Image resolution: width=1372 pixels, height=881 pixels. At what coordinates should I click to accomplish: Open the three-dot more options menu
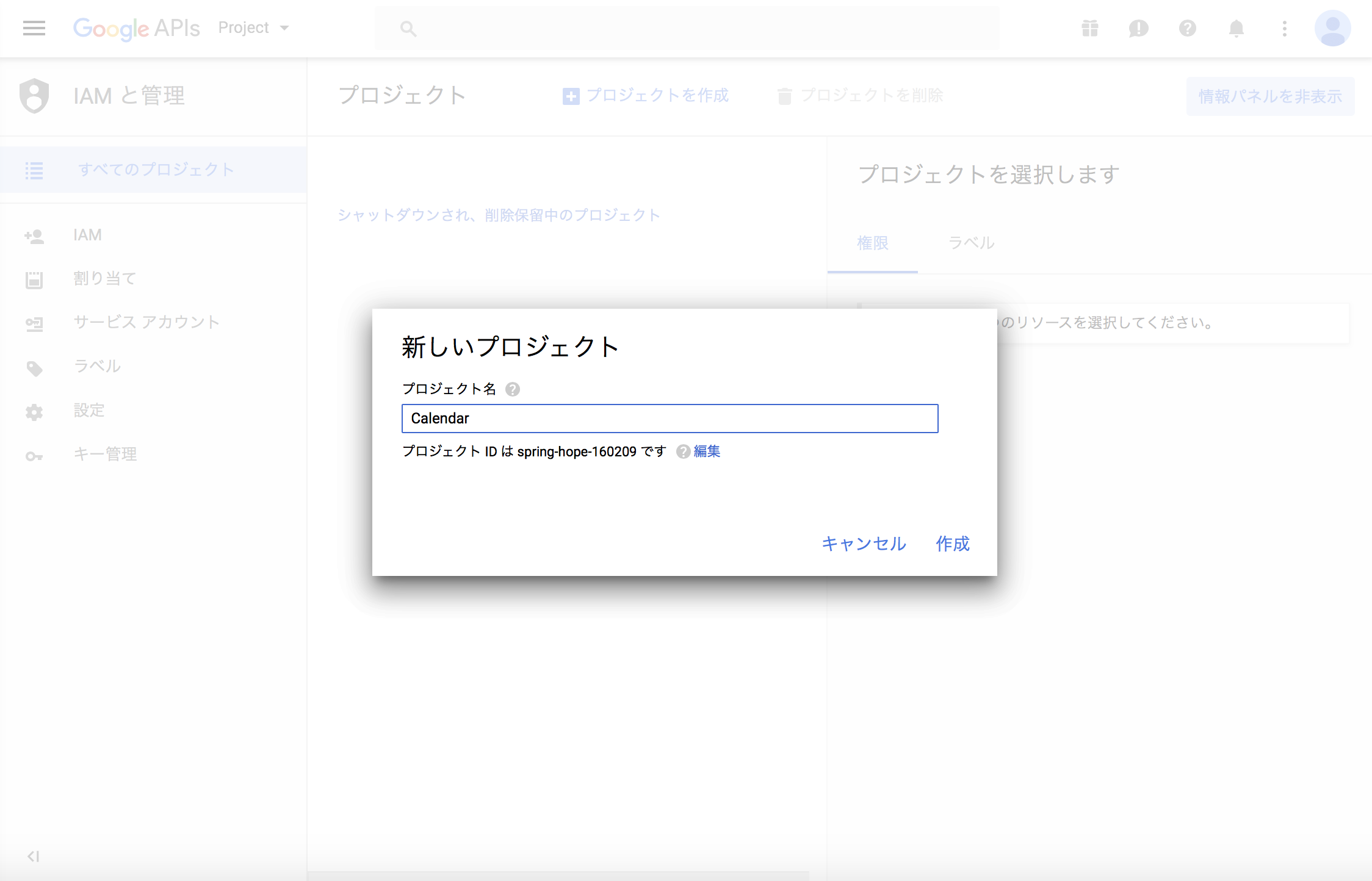click(x=1285, y=28)
